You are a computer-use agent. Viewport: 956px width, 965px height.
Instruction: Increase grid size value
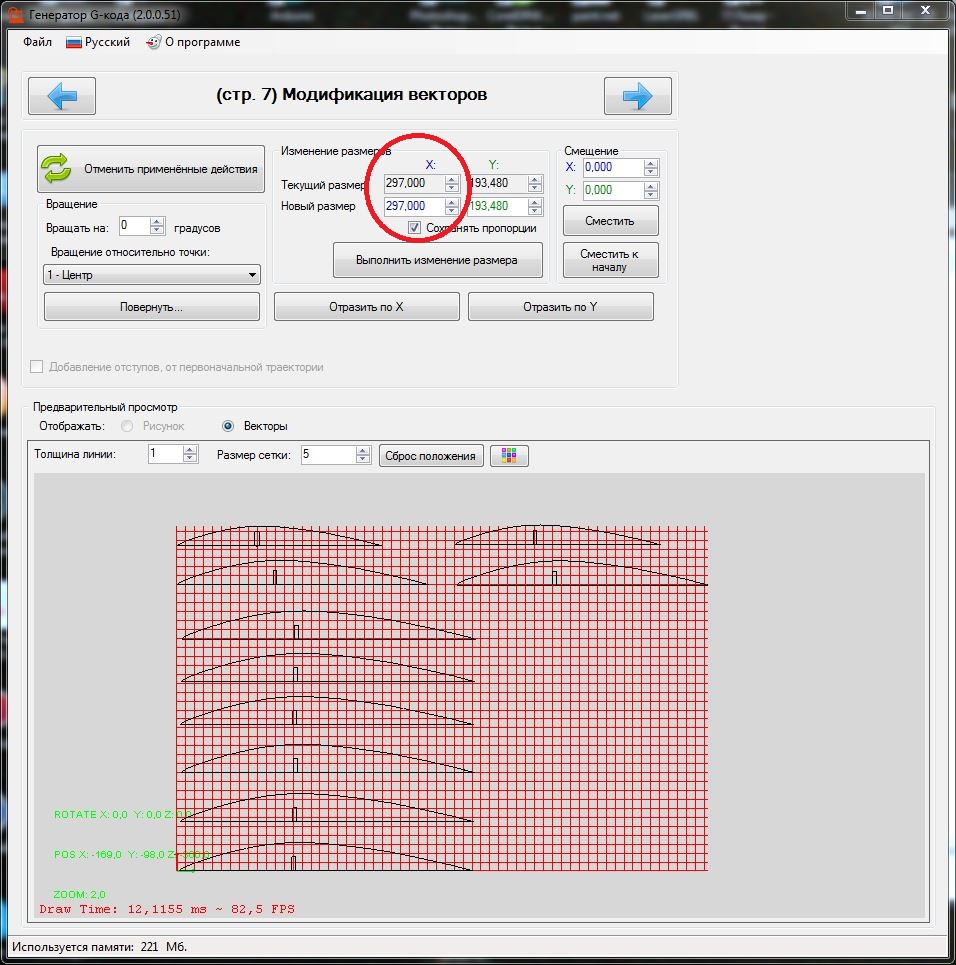coord(363,450)
